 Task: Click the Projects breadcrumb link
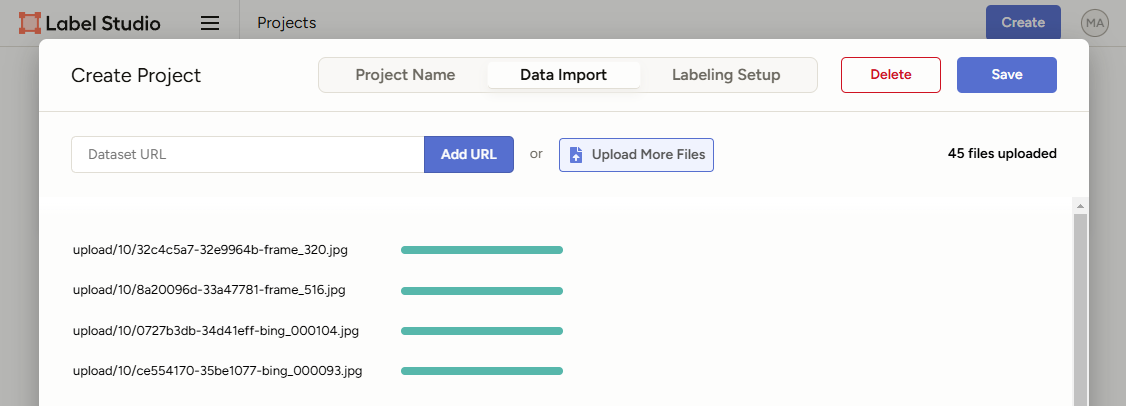point(286,23)
